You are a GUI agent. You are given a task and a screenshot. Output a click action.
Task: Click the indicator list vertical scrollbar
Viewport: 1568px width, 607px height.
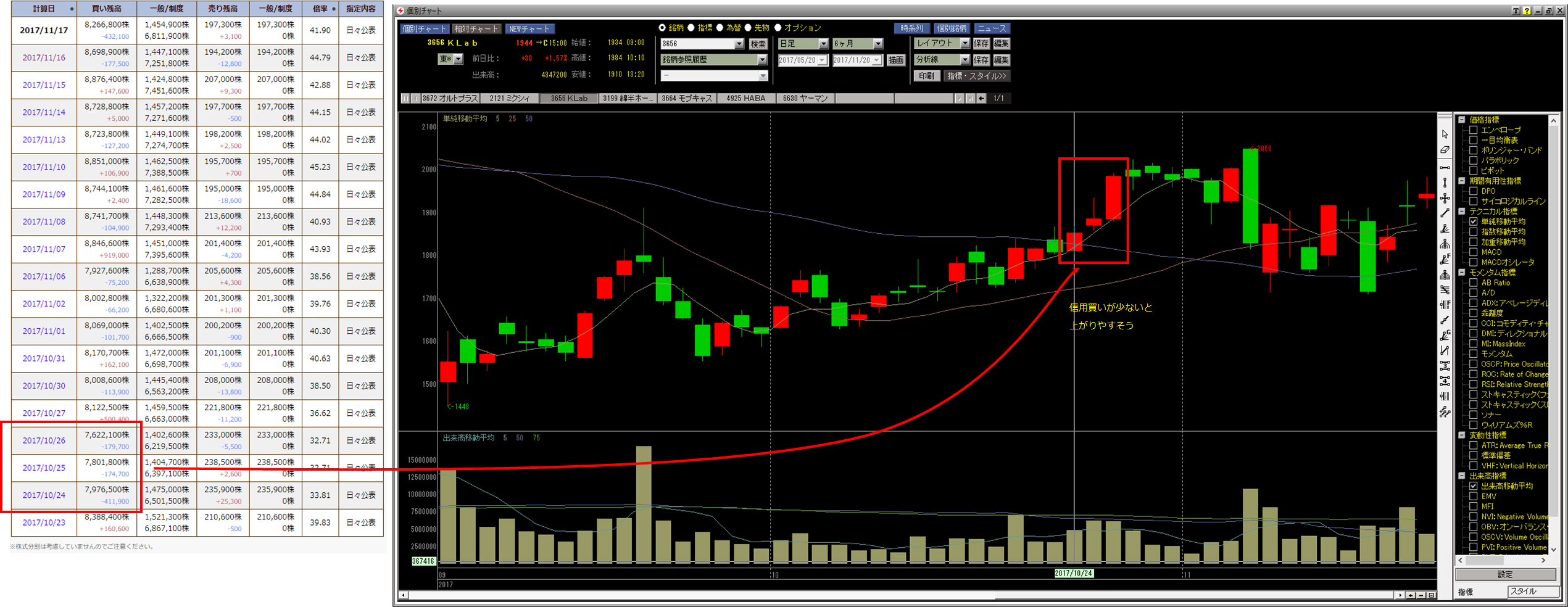tap(1553, 335)
